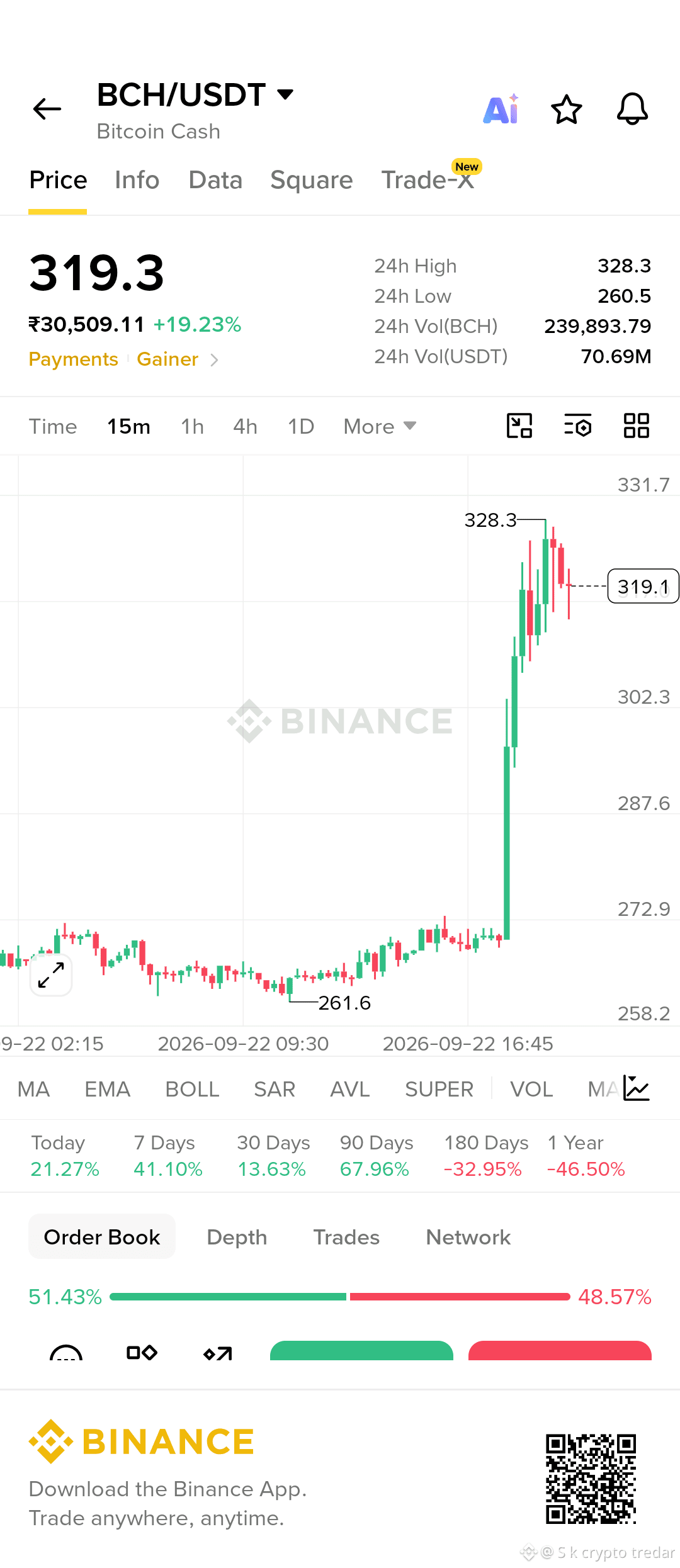Toggle the MA indicator
Viewport: 680px width, 1568px height.
coord(33,1089)
